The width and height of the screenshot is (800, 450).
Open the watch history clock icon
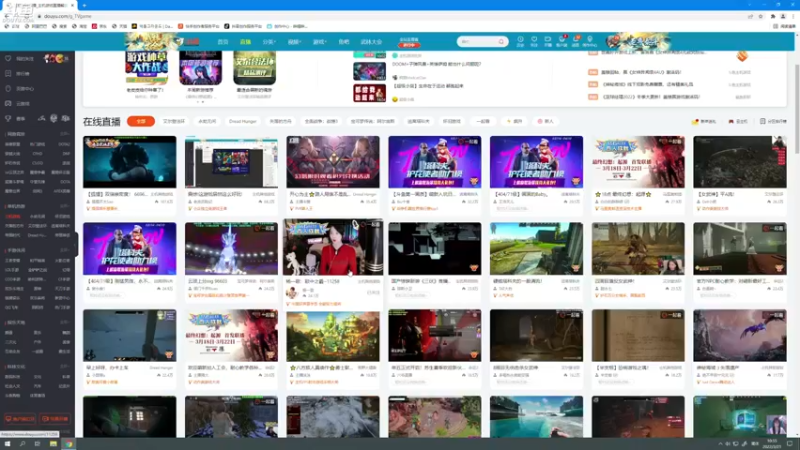click(x=520, y=41)
